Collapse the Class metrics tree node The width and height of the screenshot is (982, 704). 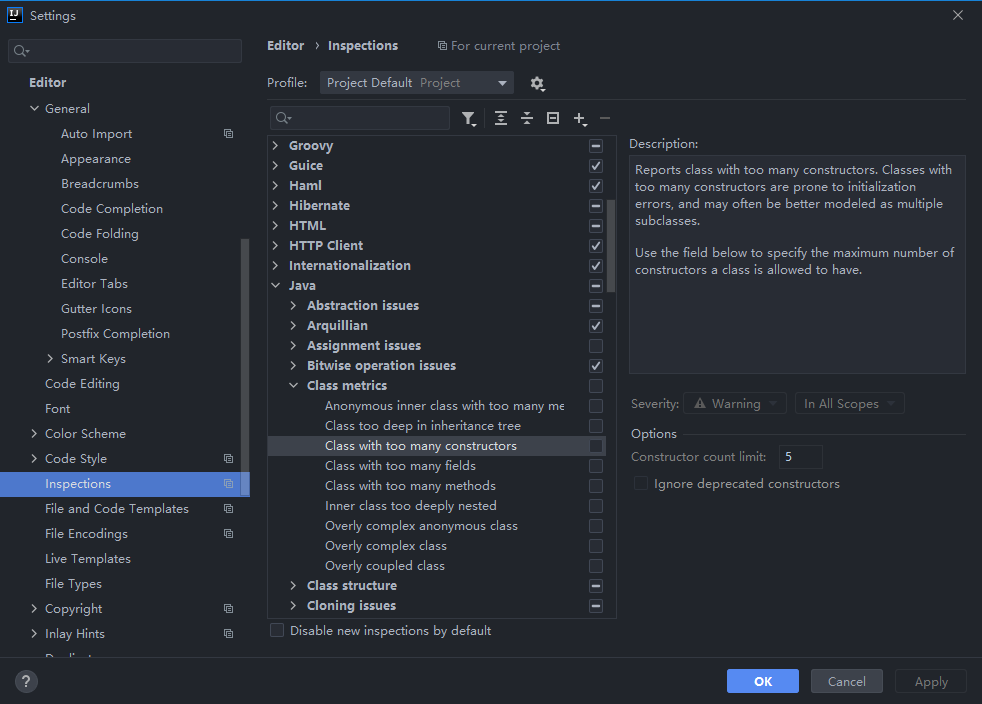[x=294, y=386]
